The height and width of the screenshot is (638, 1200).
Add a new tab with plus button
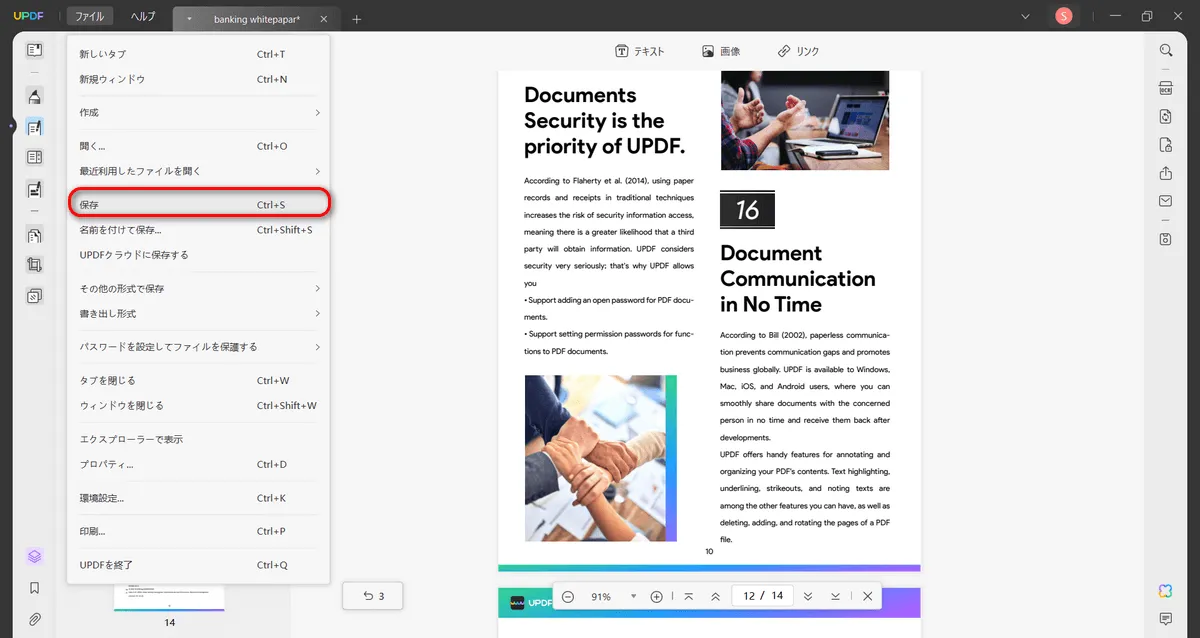357,19
